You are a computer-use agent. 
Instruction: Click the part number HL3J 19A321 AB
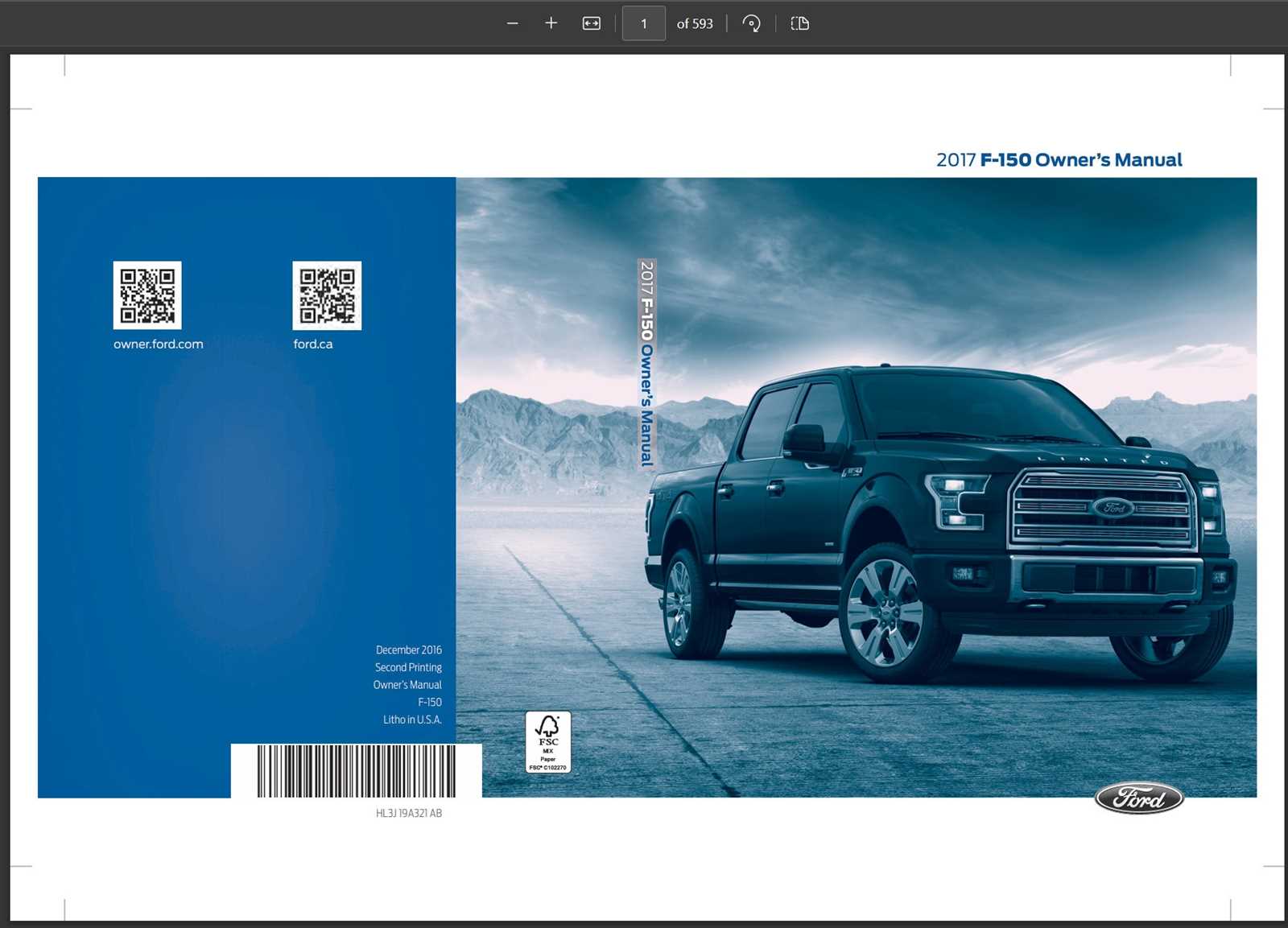409,813
